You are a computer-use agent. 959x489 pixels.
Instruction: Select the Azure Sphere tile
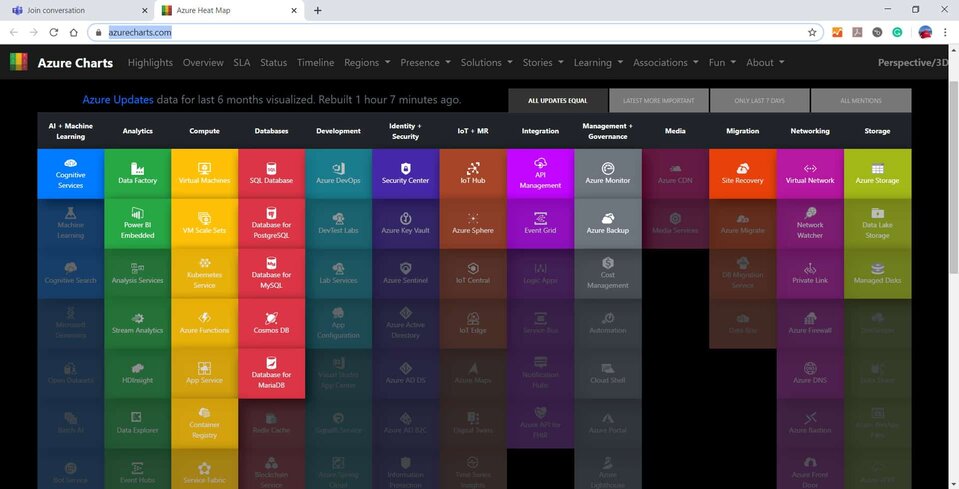473,224
